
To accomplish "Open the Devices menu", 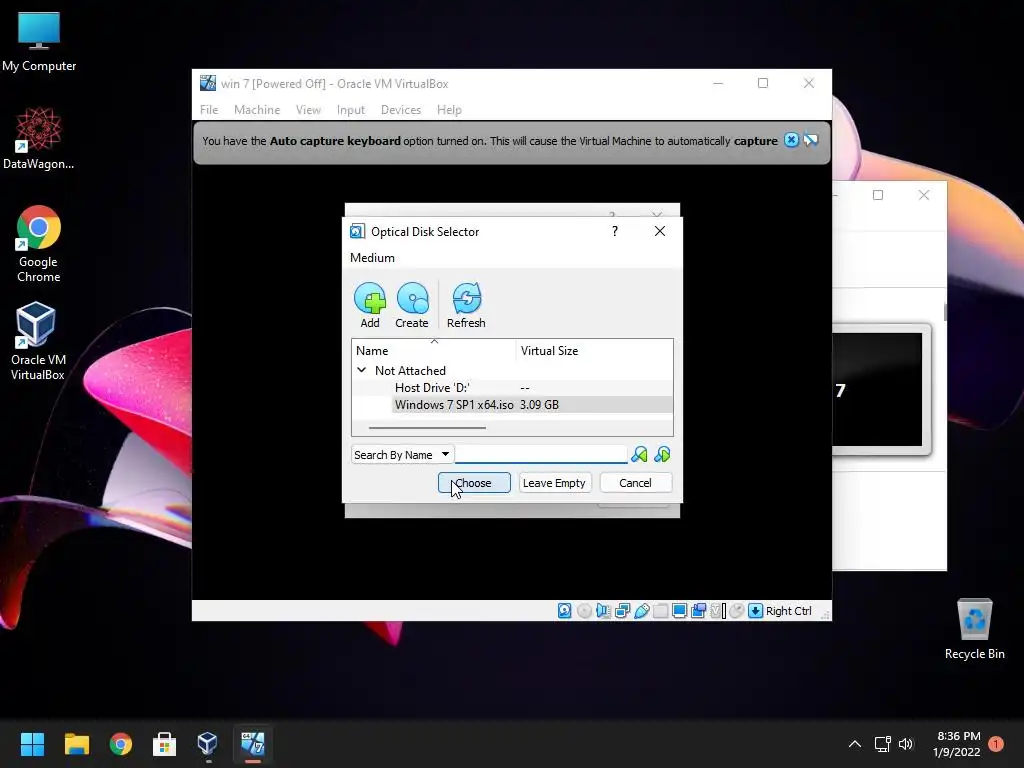I will coord(401,110).
